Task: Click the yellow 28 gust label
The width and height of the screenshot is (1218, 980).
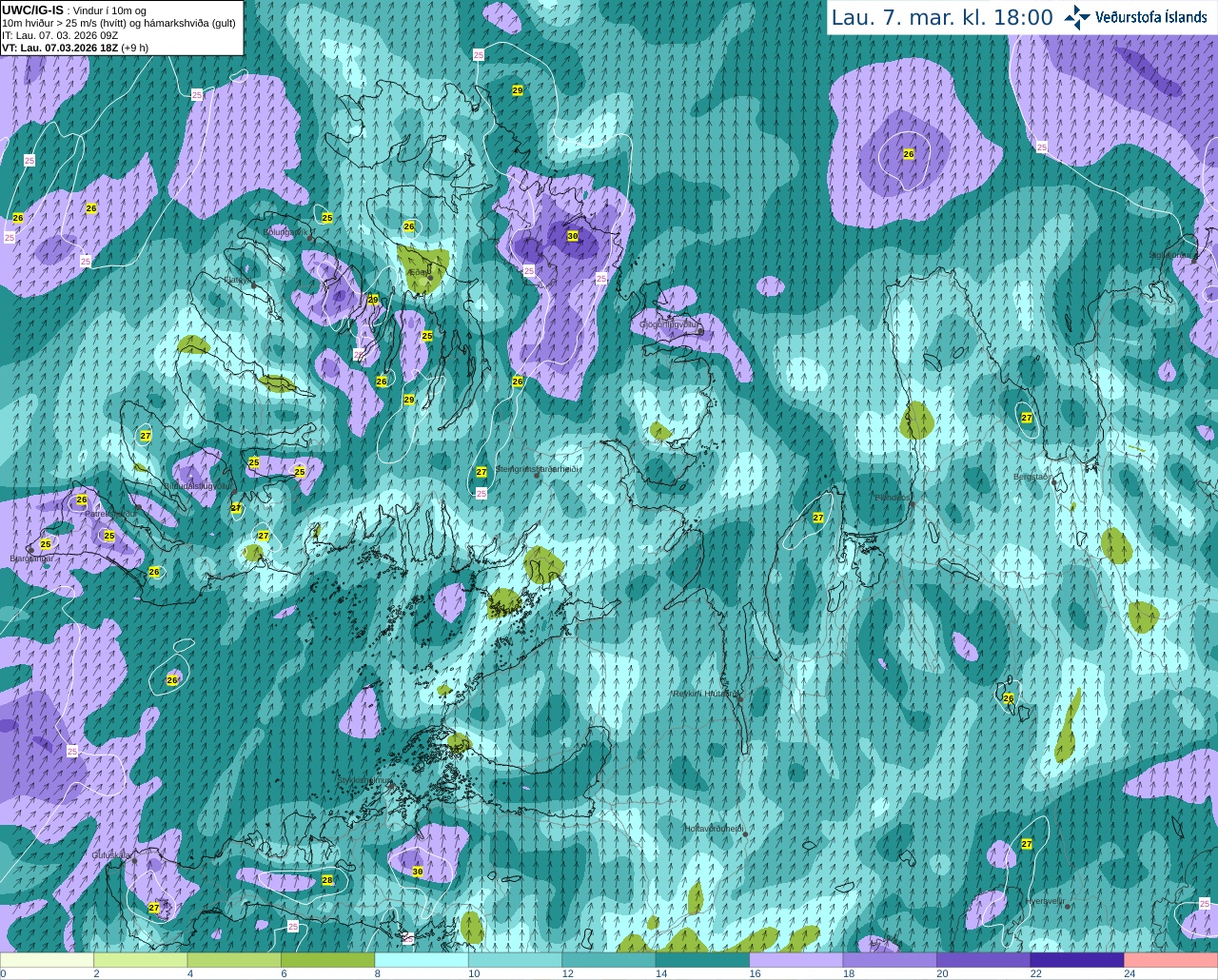Action: [x=327, y=880]
